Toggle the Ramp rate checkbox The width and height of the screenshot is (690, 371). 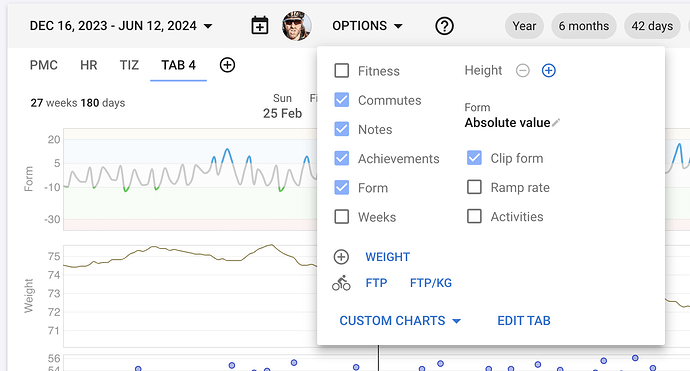click(474, 187)
